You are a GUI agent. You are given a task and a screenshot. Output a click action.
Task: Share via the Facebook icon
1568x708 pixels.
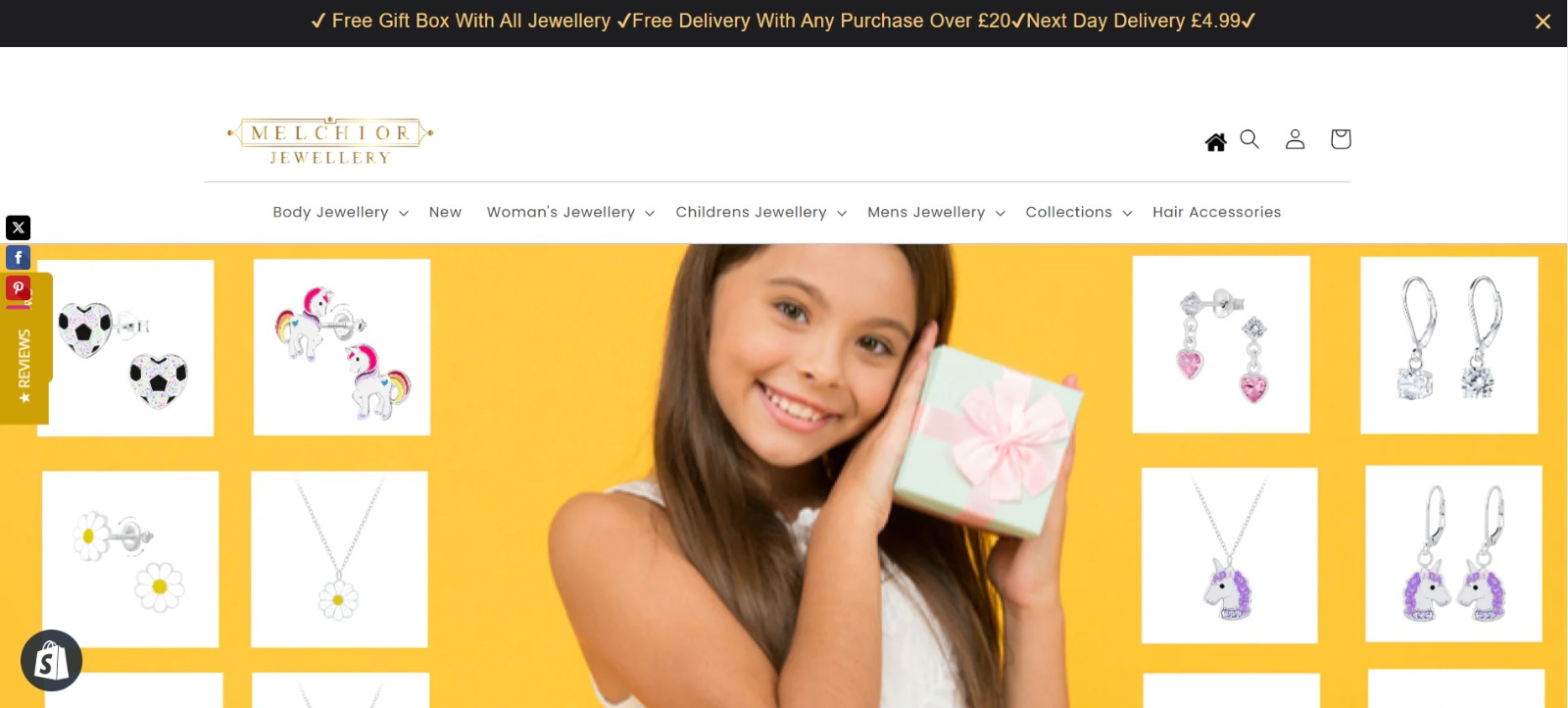(19, 258)
